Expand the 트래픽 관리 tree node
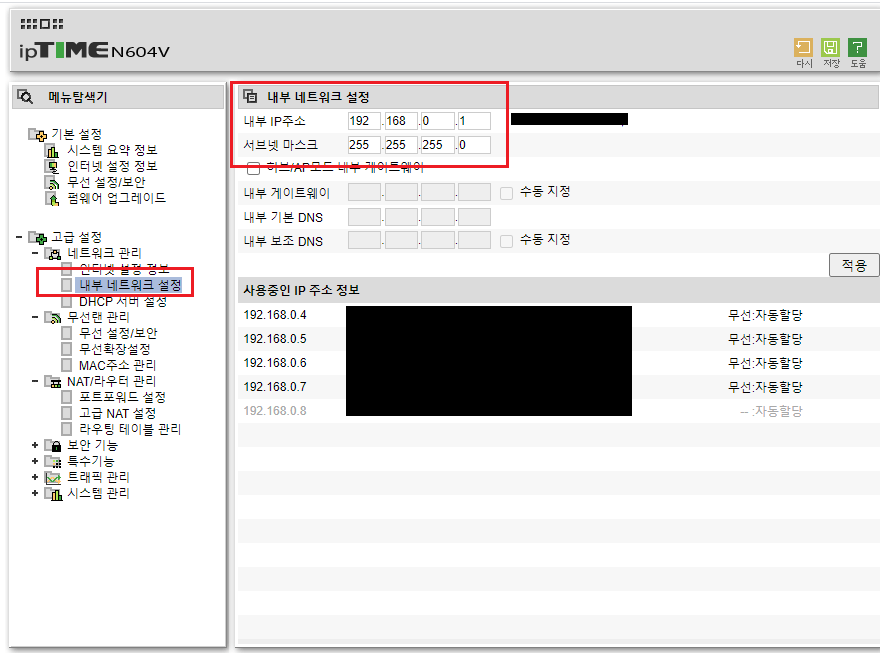880x653 pixels. [x=35, y=477]
